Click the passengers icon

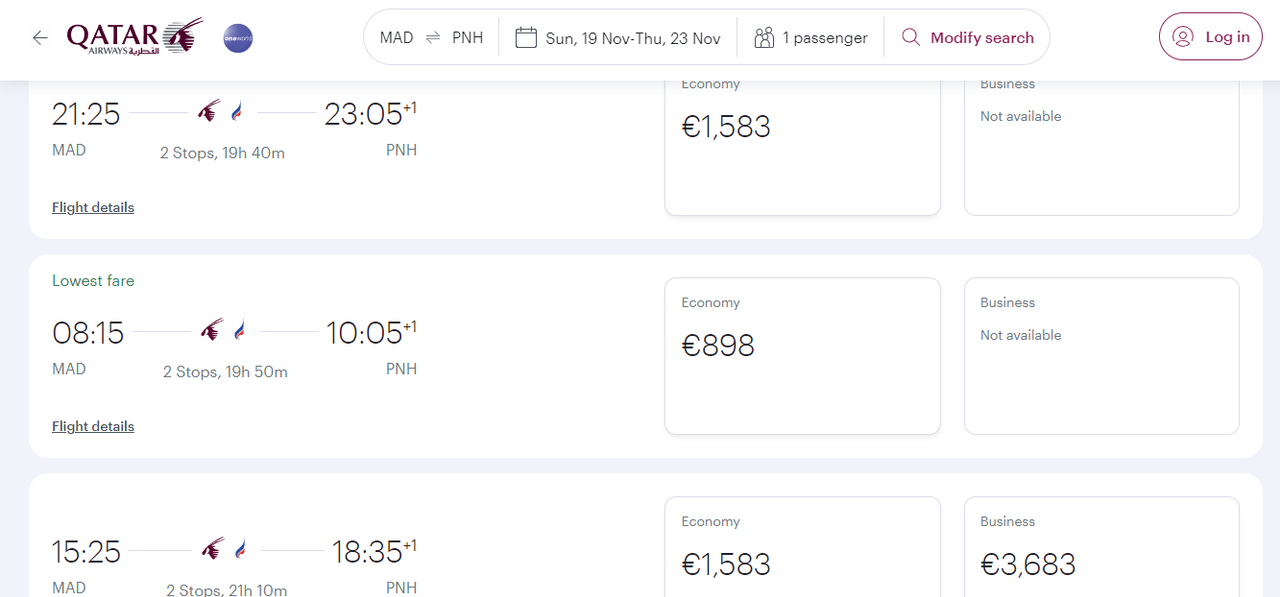tap(765, 38)
